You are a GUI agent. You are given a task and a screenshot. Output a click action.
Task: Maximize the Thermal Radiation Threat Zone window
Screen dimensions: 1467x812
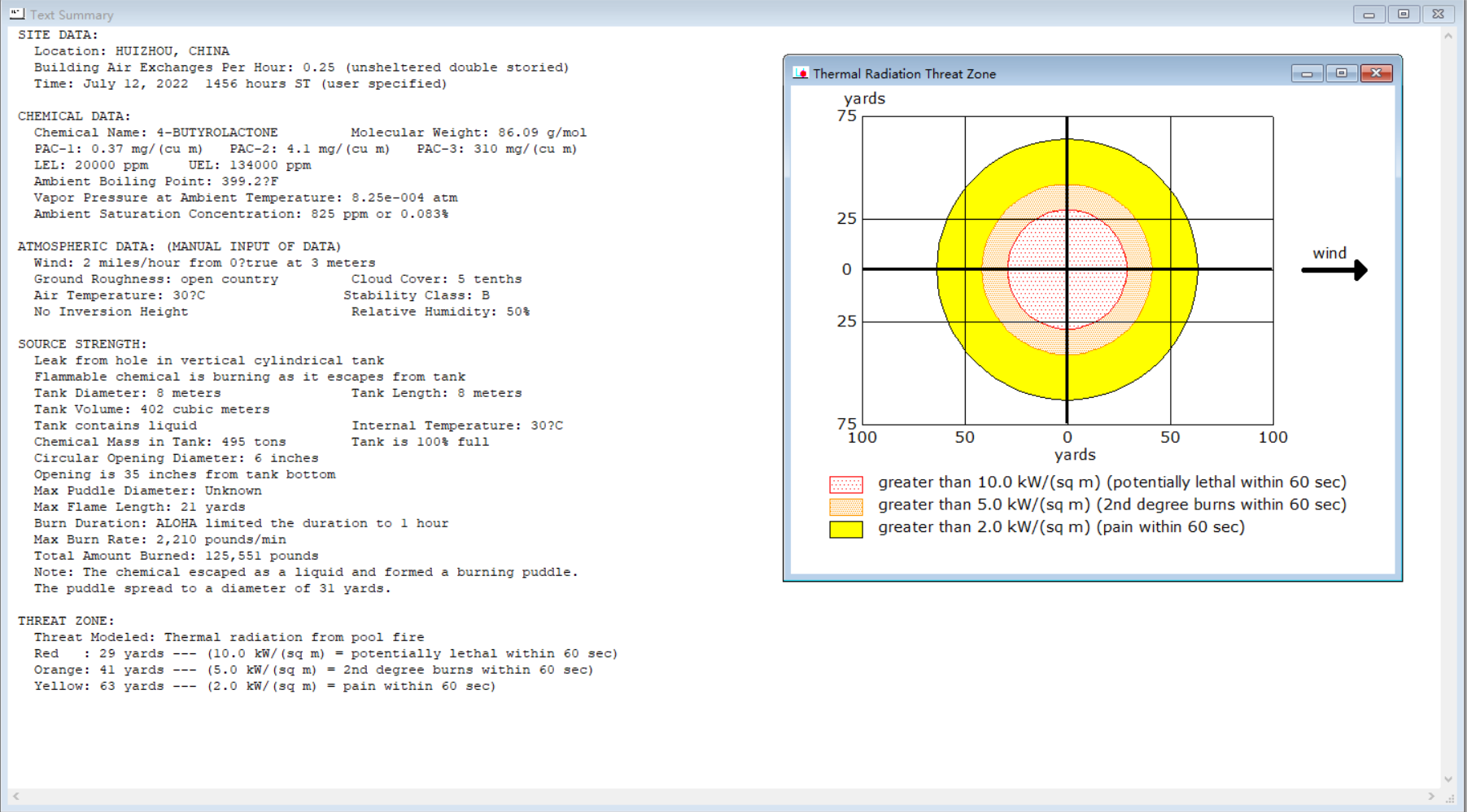pos(1341,73)
